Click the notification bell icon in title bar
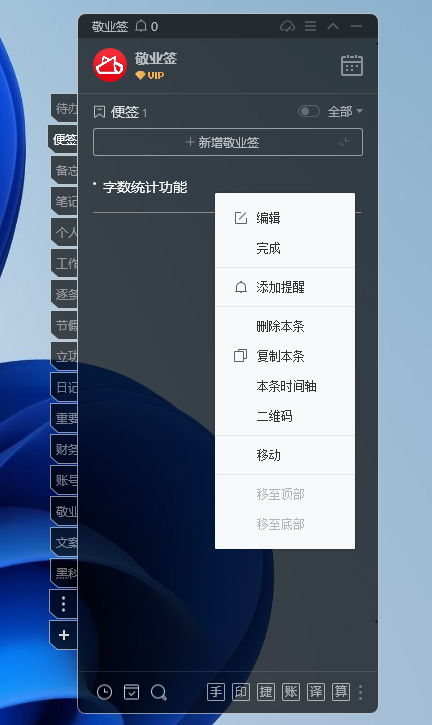 [141, 26]
